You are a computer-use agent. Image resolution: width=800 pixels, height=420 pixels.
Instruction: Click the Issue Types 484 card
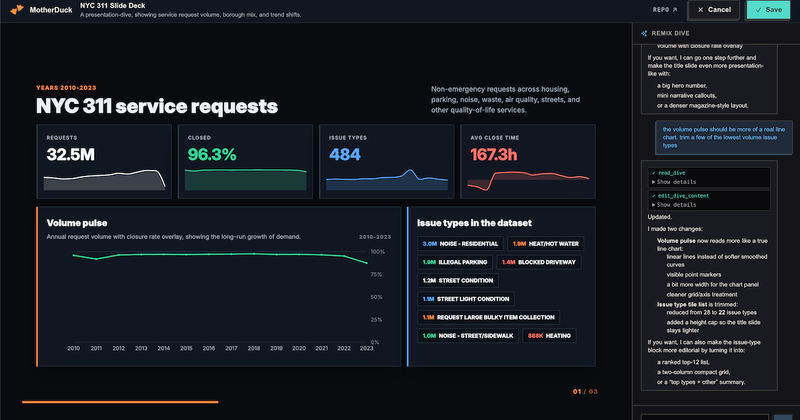click(387, 161)
